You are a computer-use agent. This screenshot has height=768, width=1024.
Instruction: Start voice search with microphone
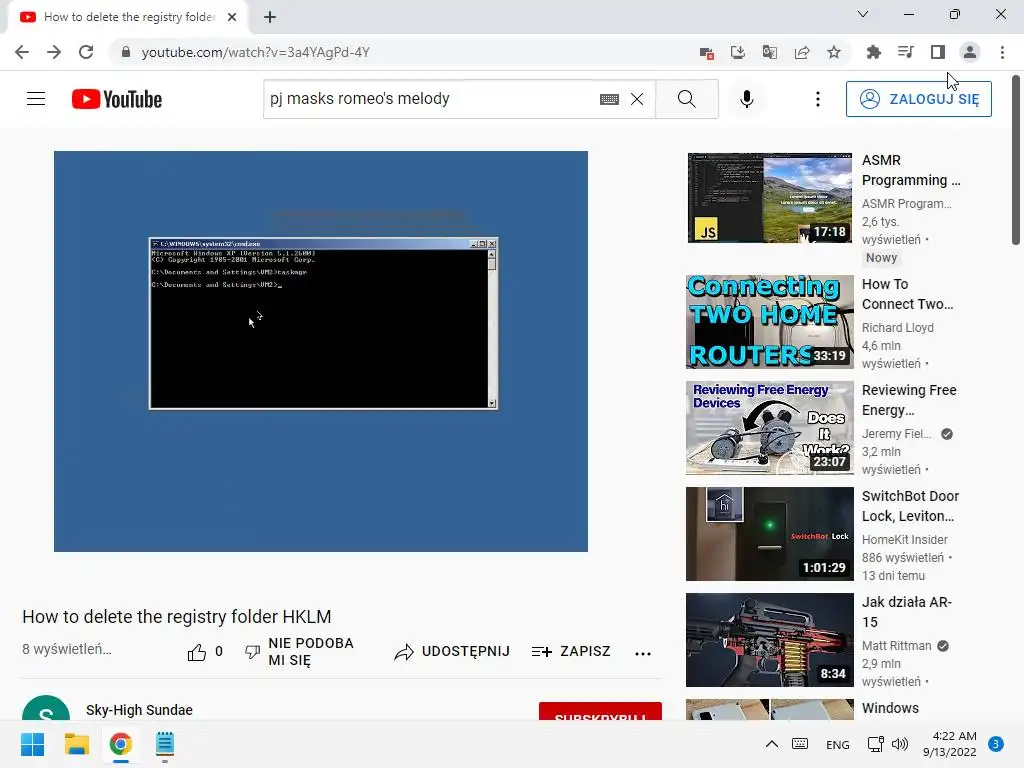[x=746, y=99]
